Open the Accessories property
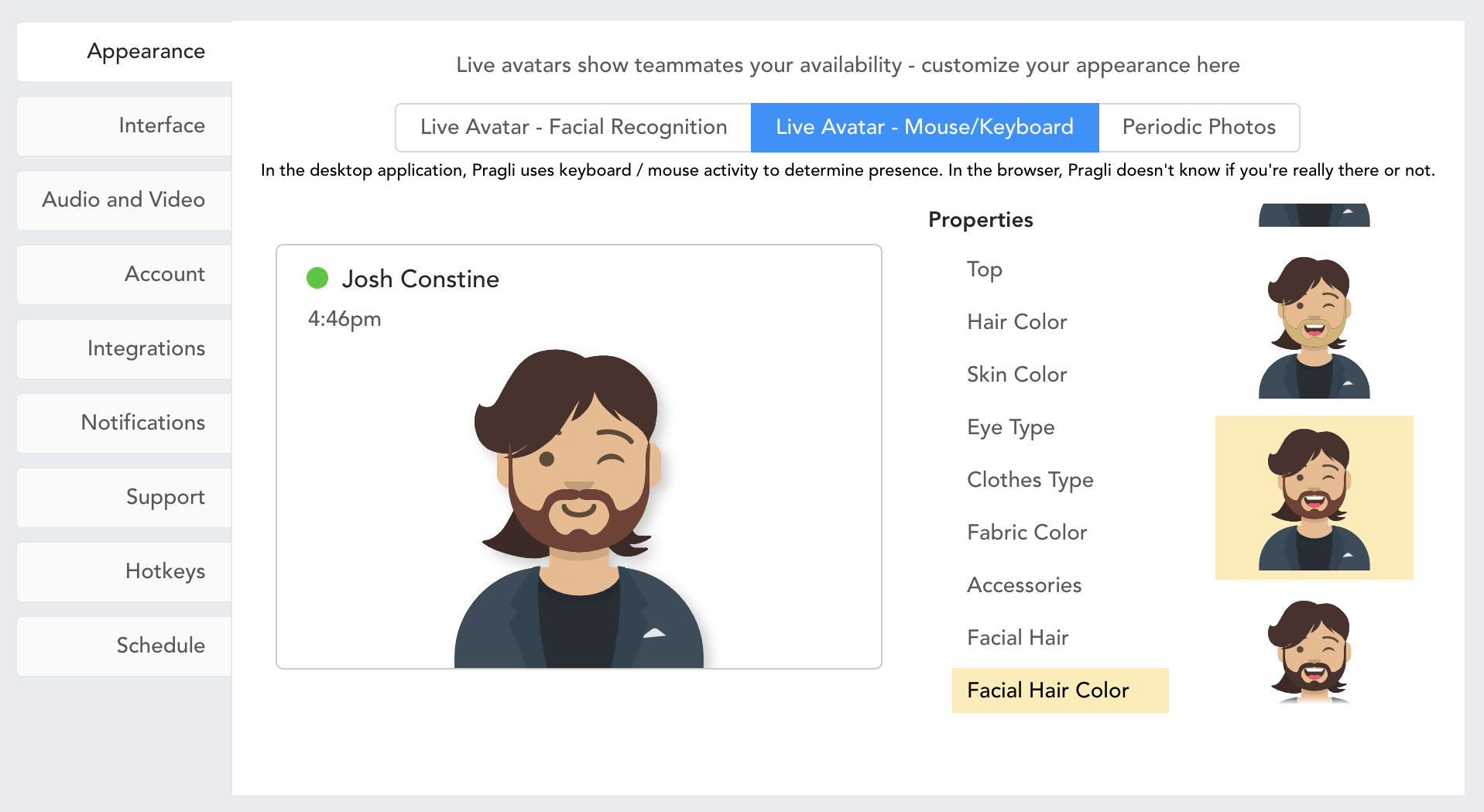1484x812 pixels. click(1024, 585)
